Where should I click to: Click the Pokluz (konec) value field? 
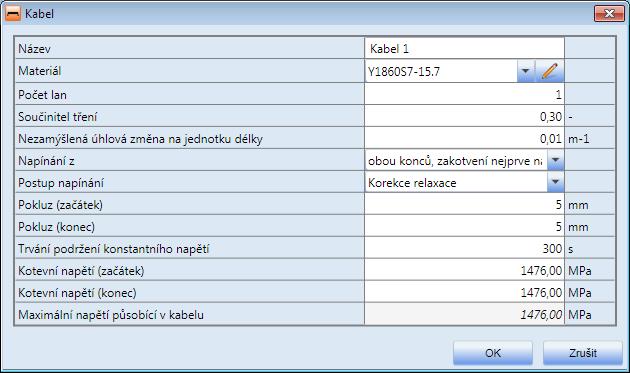coord(464,227)
